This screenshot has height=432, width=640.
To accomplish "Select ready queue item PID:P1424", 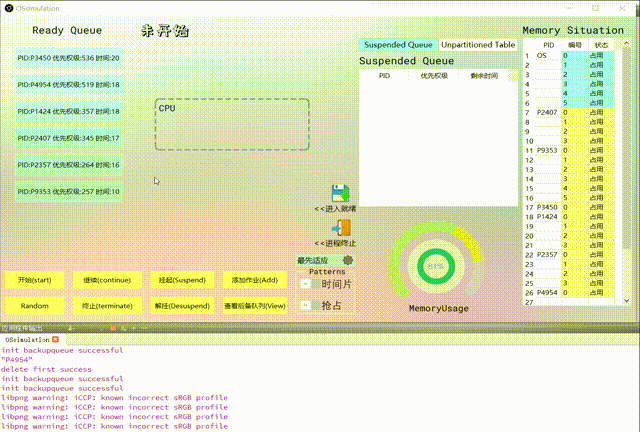I will click(69, 111).
